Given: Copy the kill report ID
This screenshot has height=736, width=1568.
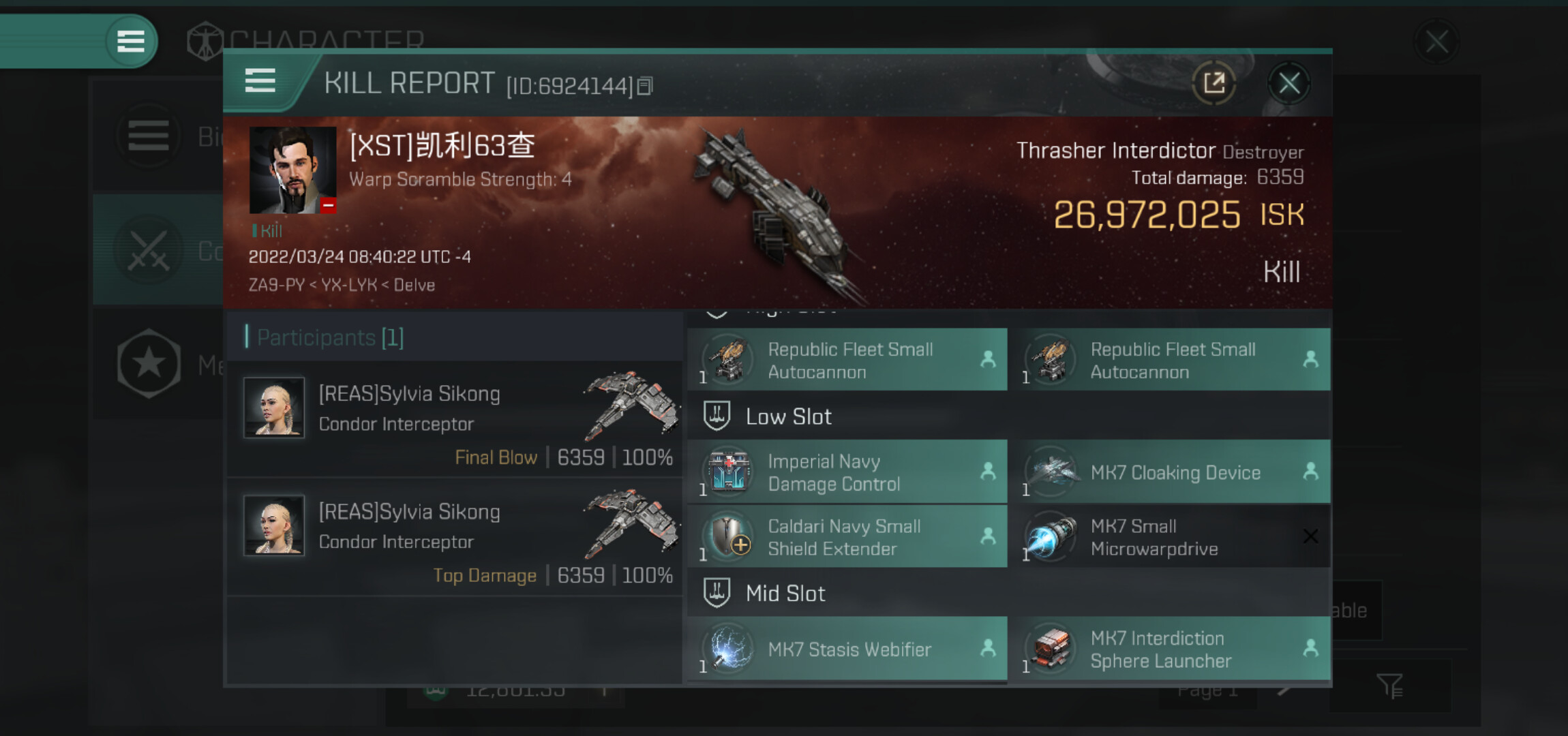Looking at the screenshot, I should click(x=645, y=86).
